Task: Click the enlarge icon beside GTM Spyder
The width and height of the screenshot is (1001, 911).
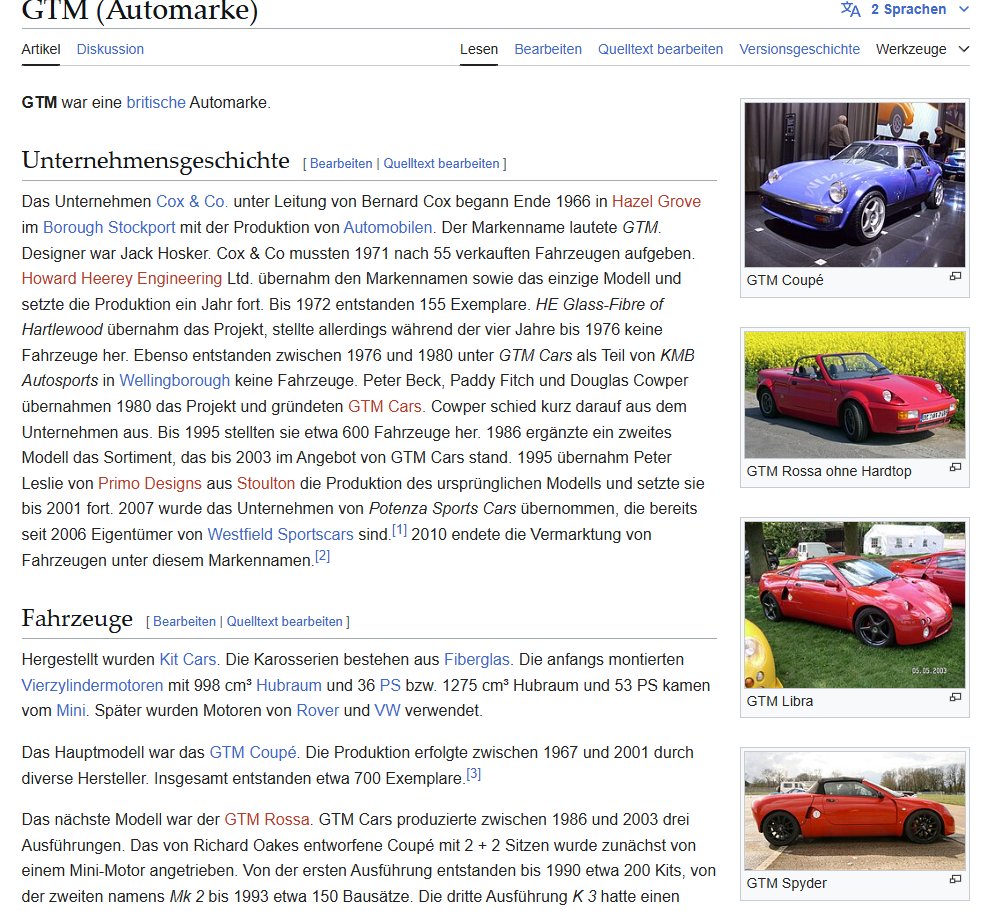Action: (x=955, y=879)
